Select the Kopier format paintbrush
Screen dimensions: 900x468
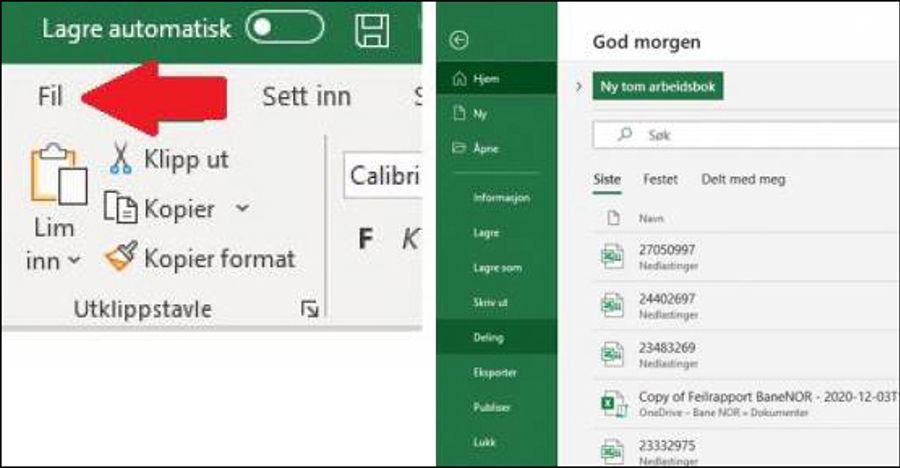pyautogui.click(x=121, y=259)
